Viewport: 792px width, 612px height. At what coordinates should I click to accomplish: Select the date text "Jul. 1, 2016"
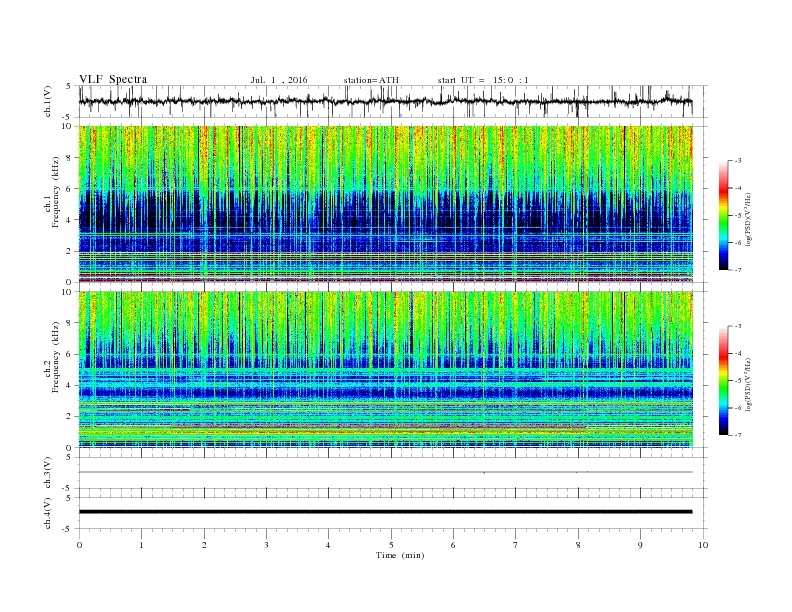click(279, 80)
